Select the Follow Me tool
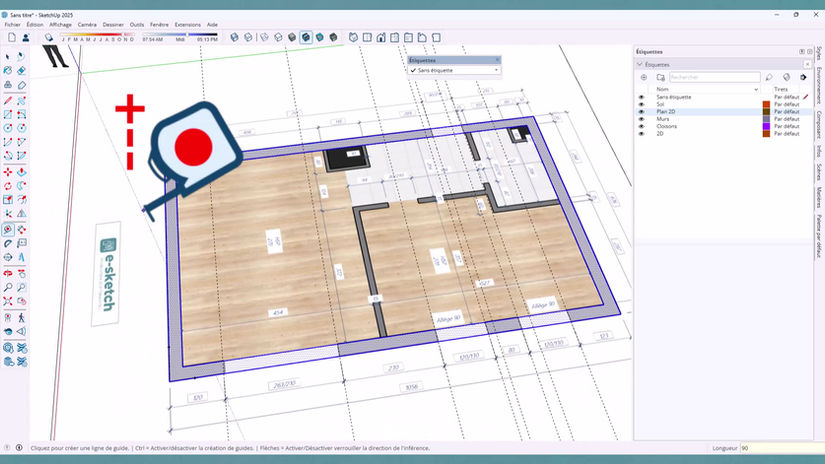The height and width of the screenshot is (464, 825). pyautogui.click(x=22, y=186)
